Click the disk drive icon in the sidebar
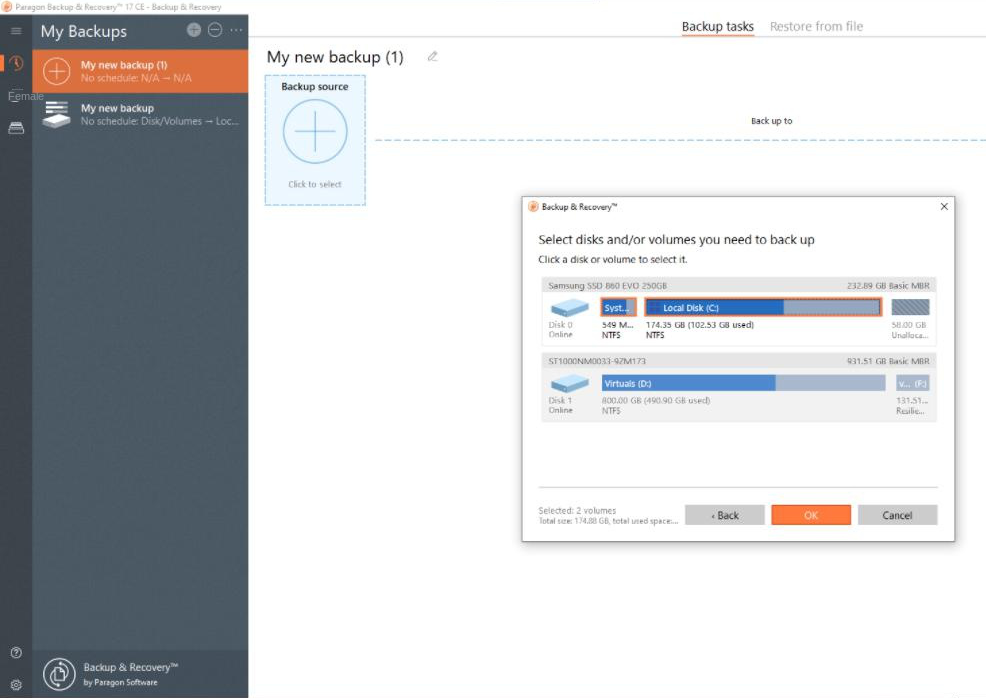 15,128
